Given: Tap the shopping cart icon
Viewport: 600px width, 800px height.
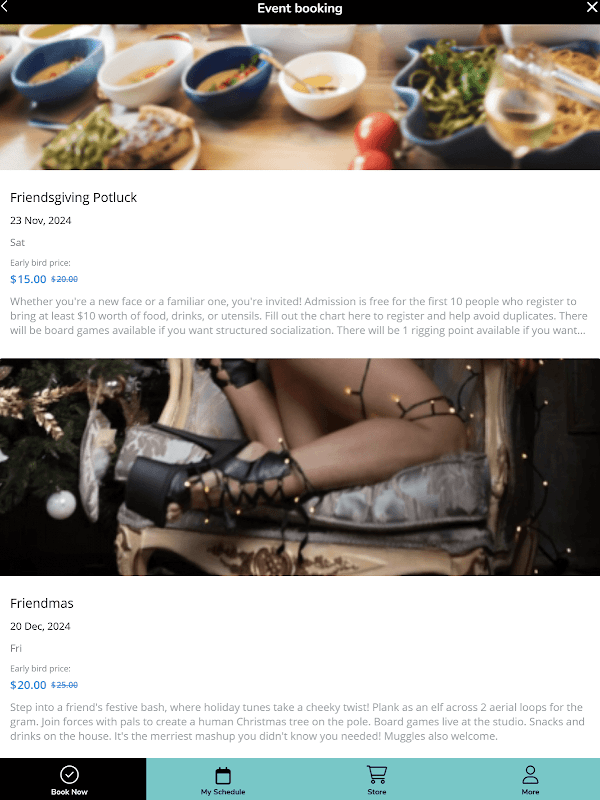Looking at the screenshot, I should [377, 774].
